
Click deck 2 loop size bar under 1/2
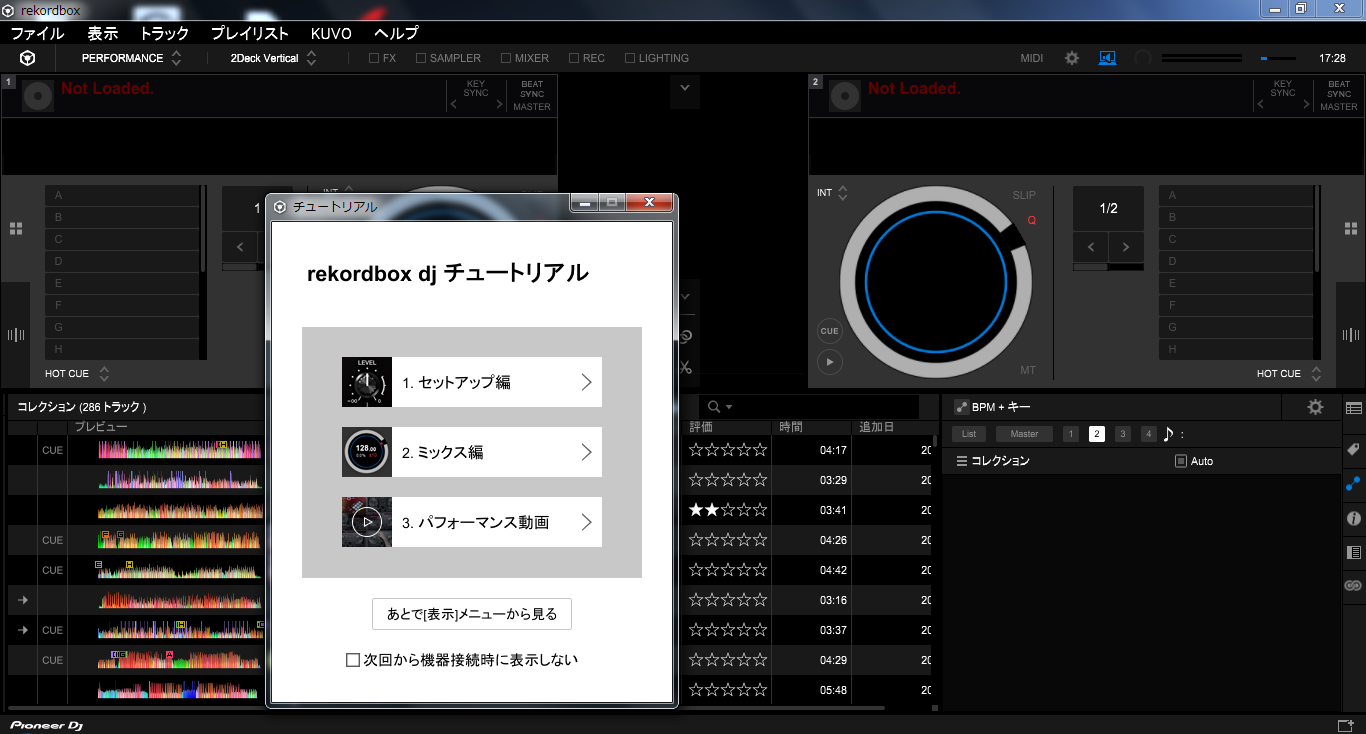[x=1108, y=267]
